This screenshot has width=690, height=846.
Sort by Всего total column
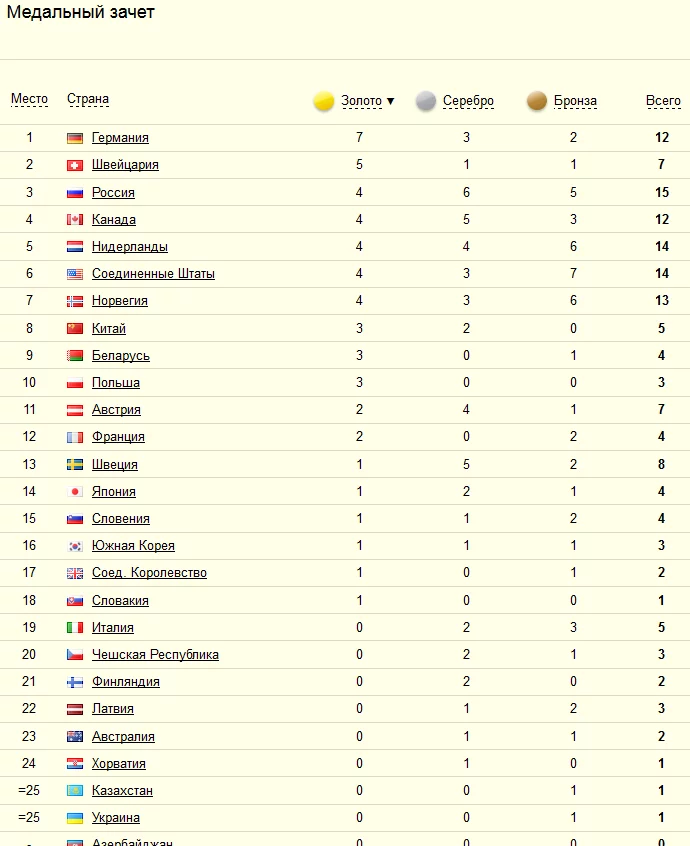[663, 101]
